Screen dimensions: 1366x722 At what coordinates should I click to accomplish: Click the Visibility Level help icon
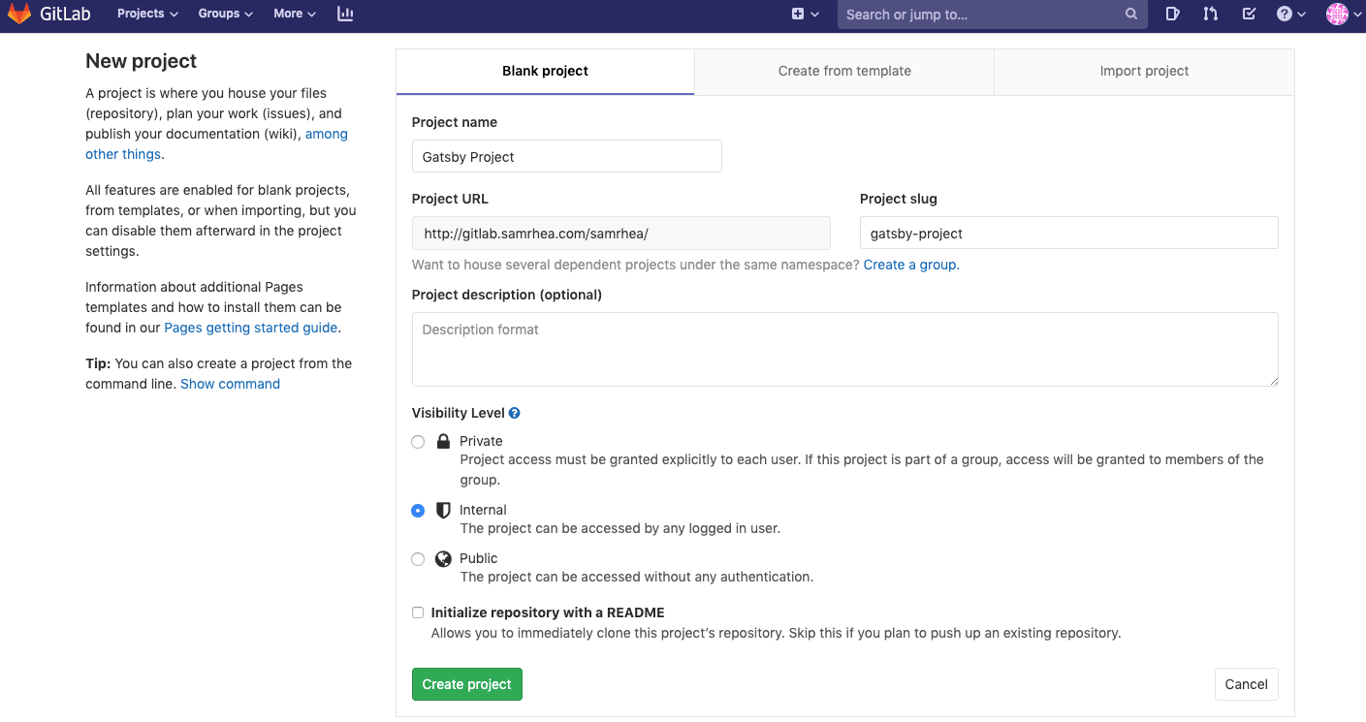point(514,413)
